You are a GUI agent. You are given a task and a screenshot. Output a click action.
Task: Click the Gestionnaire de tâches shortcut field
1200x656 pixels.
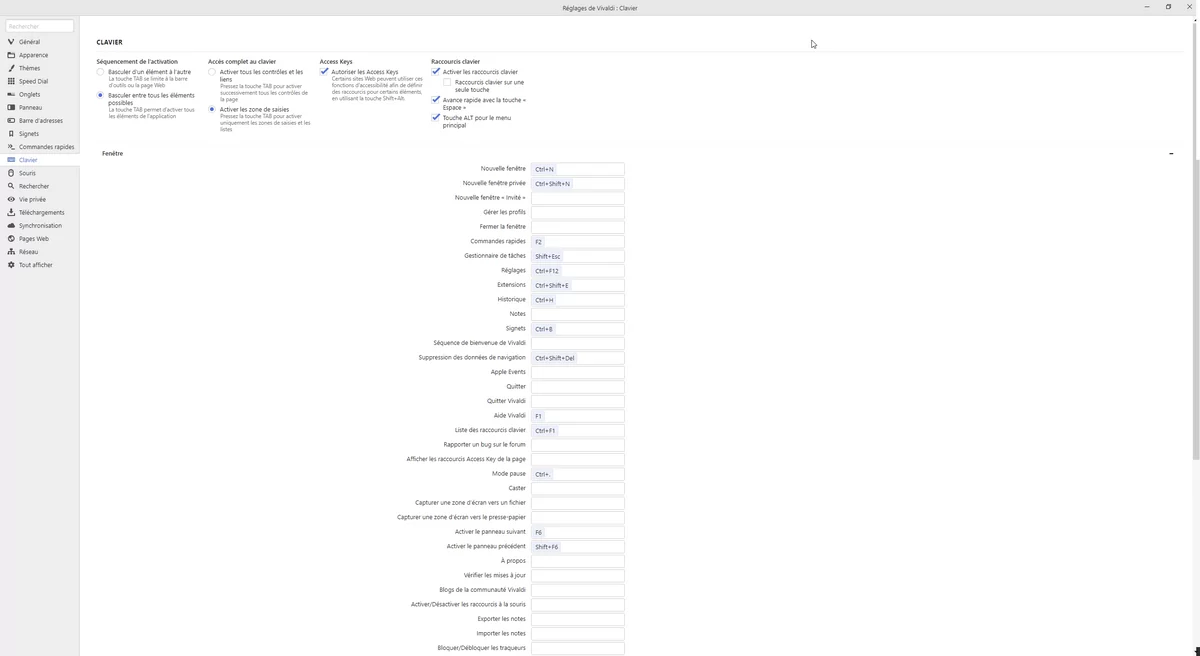[578, 256]
